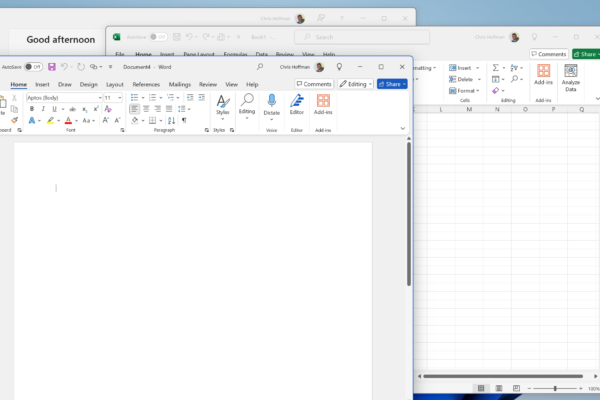The height and width of the screenshot is (400, 600).
Task: Open the font name dropdown Aptos (Body)
Action: [100, 98]
